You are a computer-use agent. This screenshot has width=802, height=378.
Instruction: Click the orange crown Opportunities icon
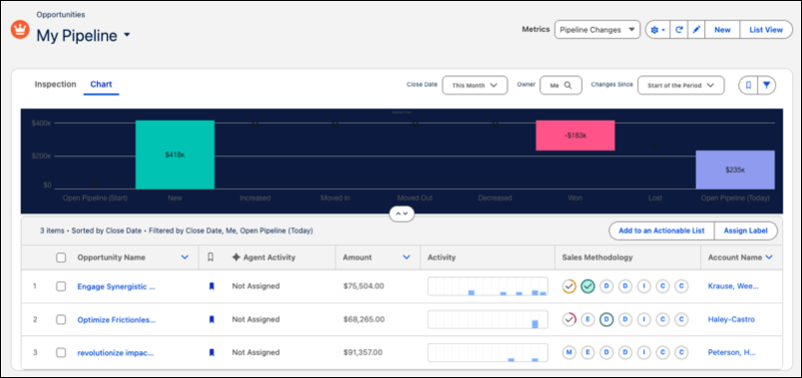click(19, 30)
